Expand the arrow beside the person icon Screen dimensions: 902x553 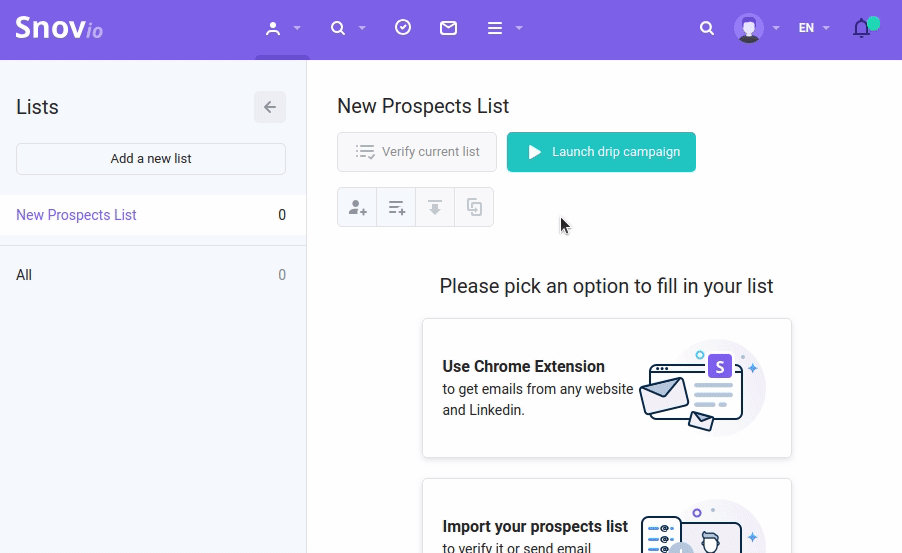pyautogui.click(x=297, y=28)
